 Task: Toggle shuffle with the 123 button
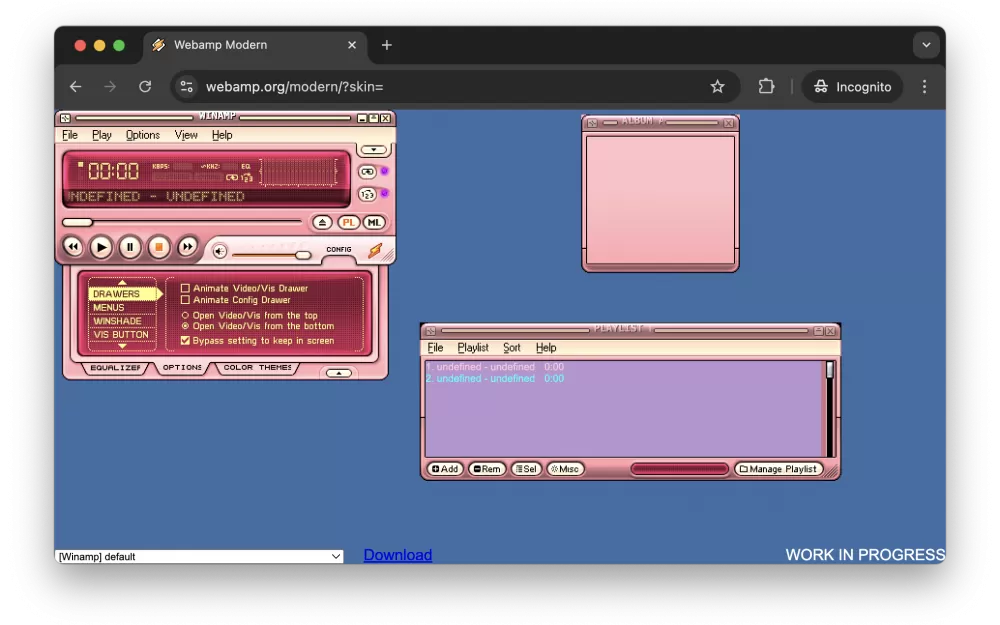coord(367,194)
